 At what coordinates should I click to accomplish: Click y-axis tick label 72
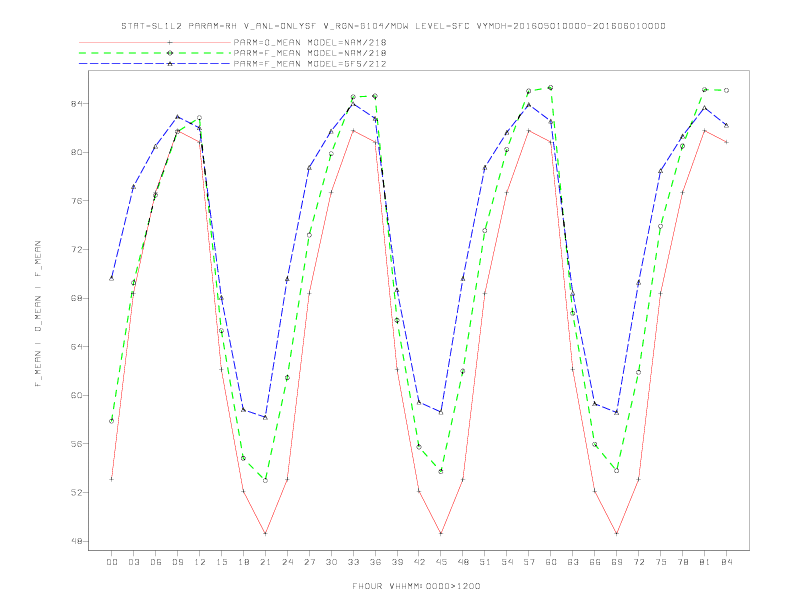point(77,249)
